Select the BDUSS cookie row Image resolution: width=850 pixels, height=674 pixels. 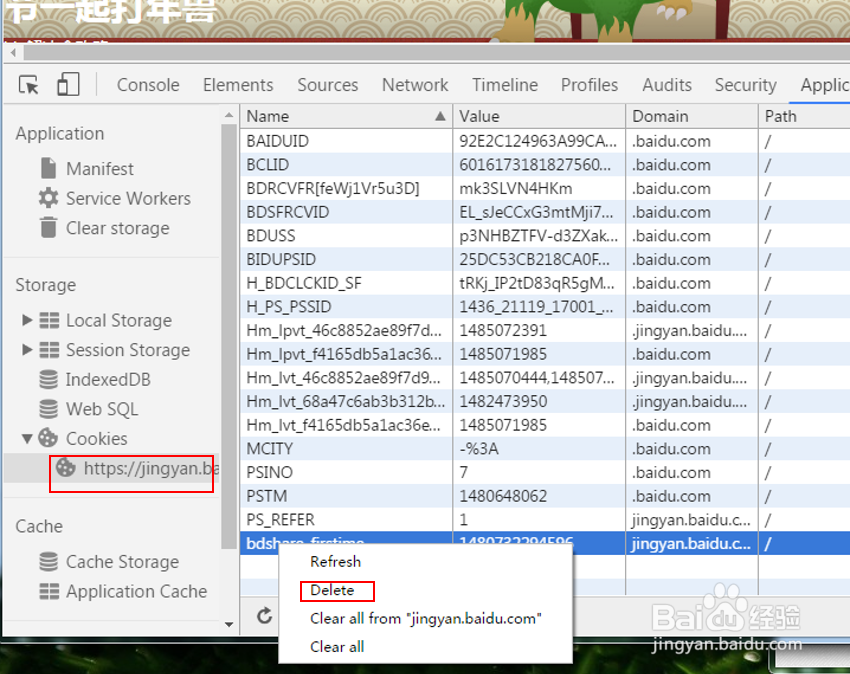545,236
